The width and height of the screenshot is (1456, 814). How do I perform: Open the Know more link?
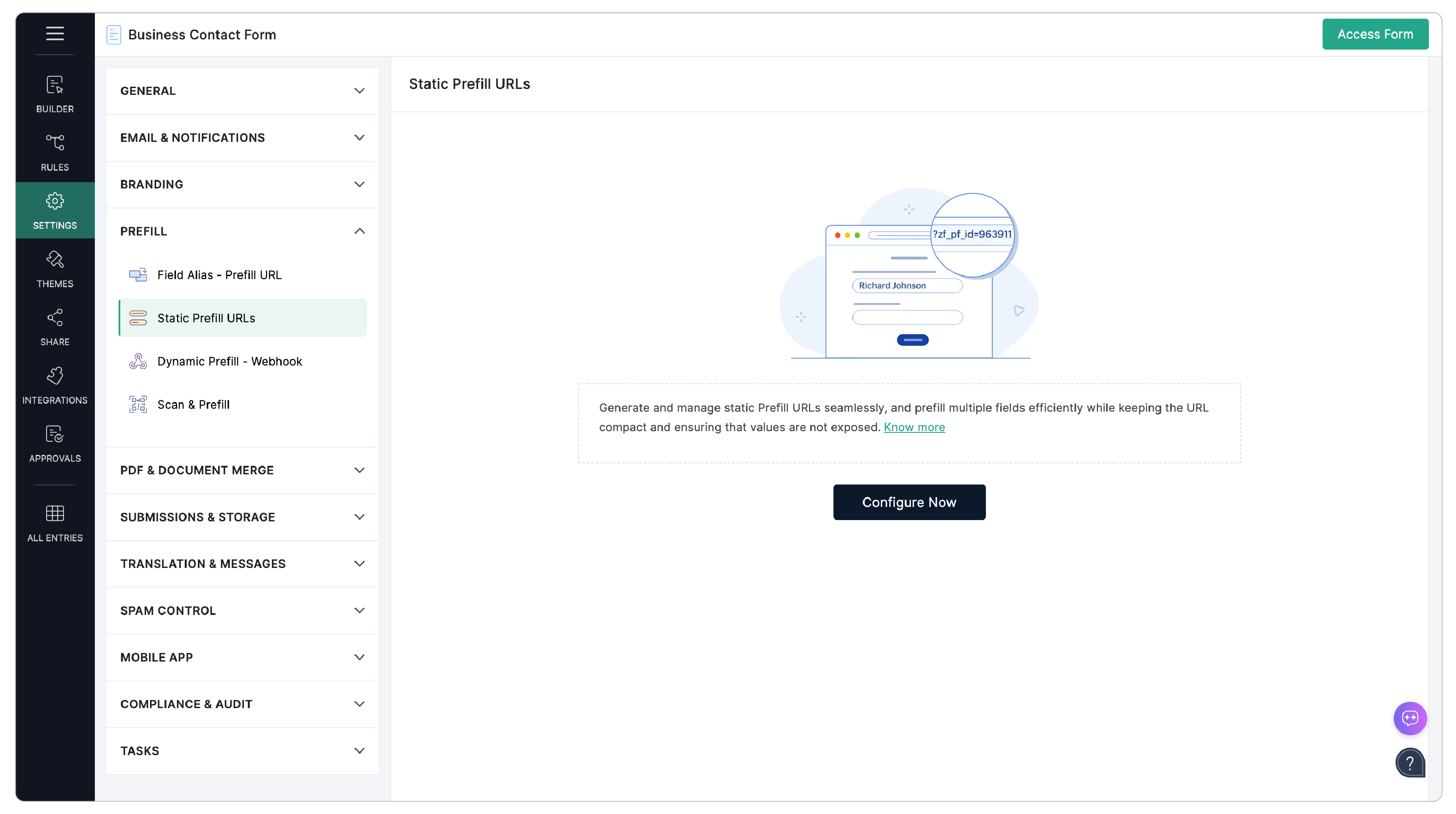click(x=914, y=427)
